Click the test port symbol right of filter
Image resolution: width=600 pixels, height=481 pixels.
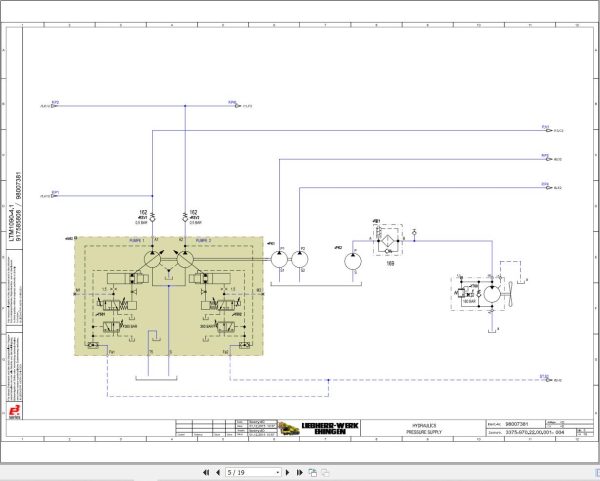pos(414,233)
